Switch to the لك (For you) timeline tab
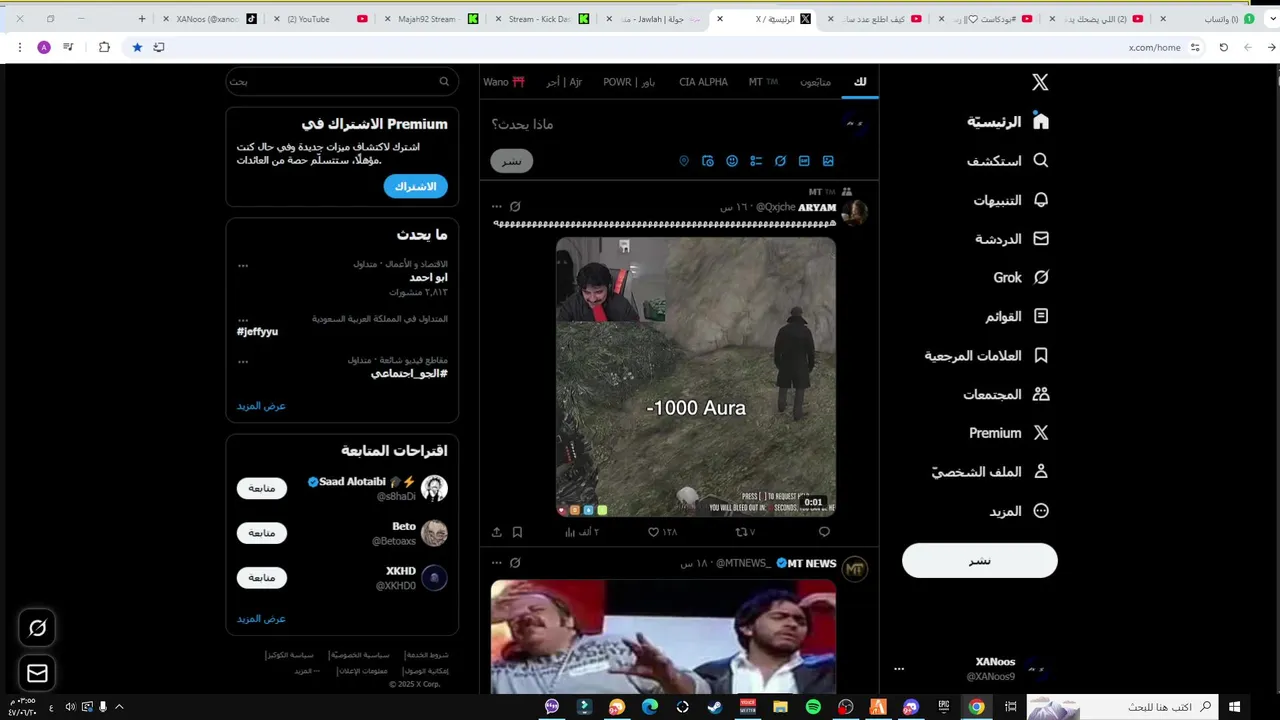 pos(860,82)
